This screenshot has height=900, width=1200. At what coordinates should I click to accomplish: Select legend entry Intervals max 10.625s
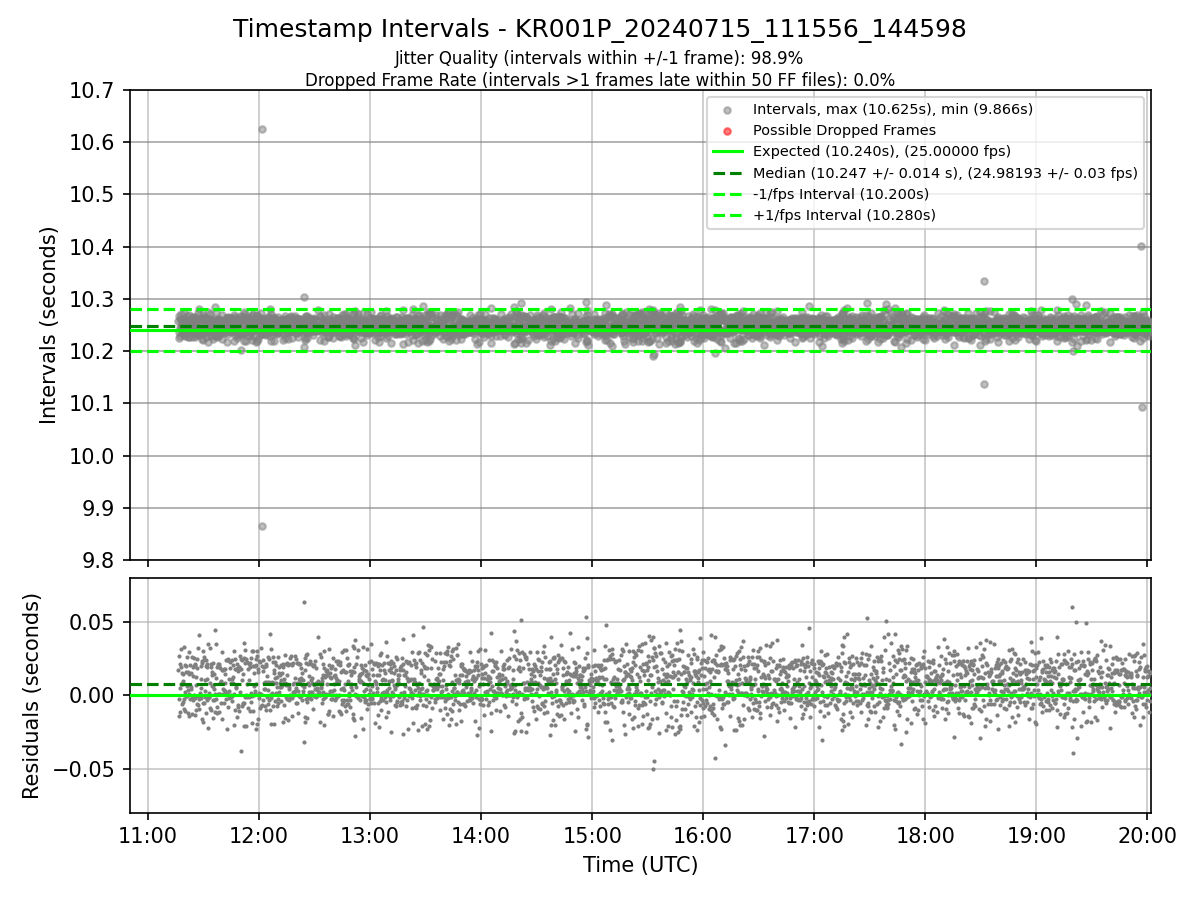pyautogui.click(x=893, y=109)
